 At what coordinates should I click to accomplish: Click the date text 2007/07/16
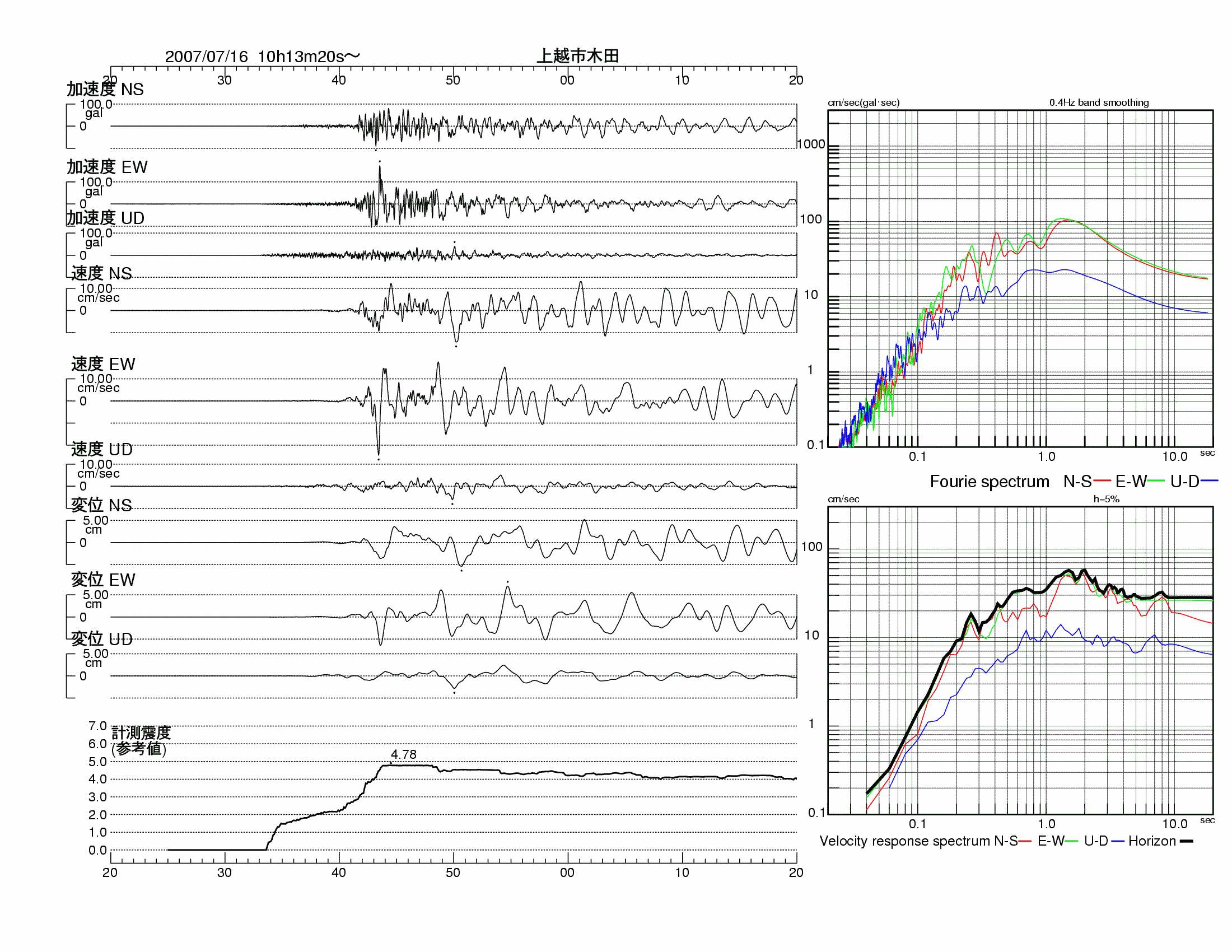tap(206, 57)
